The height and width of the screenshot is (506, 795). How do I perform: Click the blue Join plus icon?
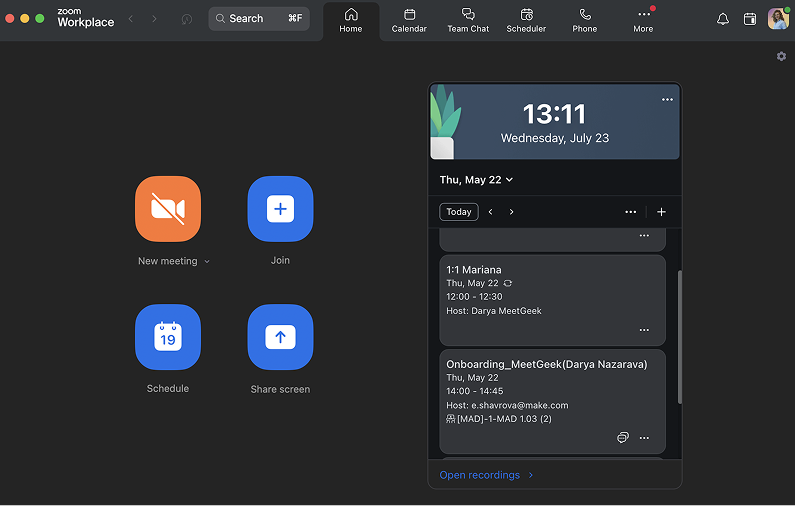[280, 209]
